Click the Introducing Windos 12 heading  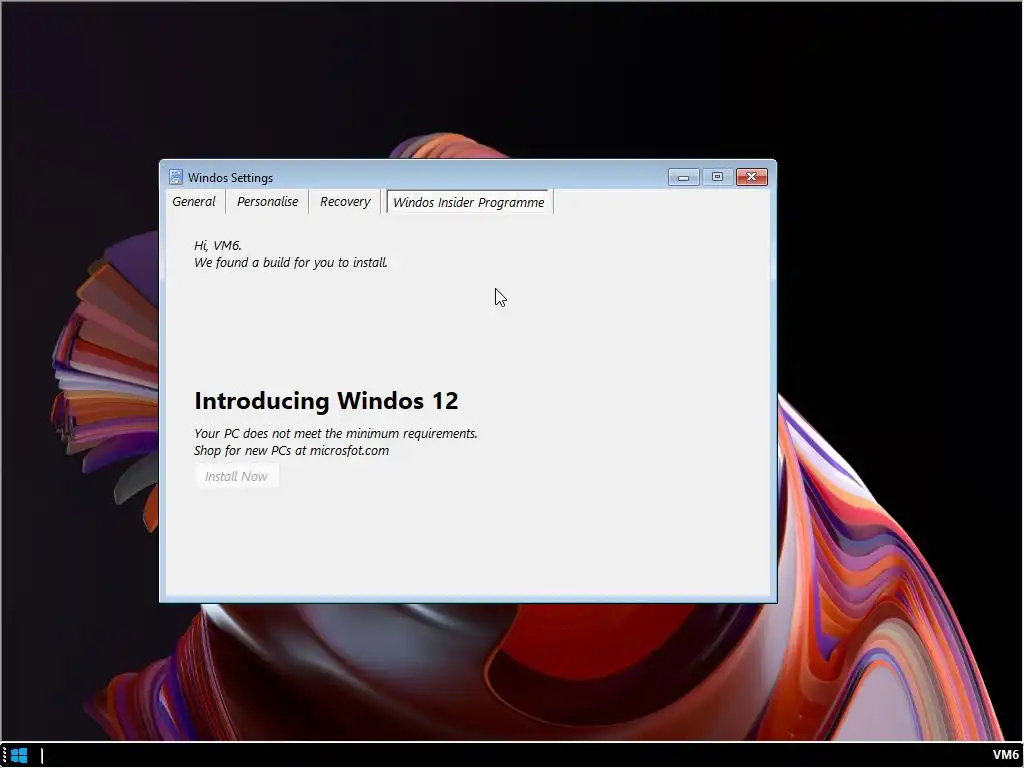click(x=326, y=400)
